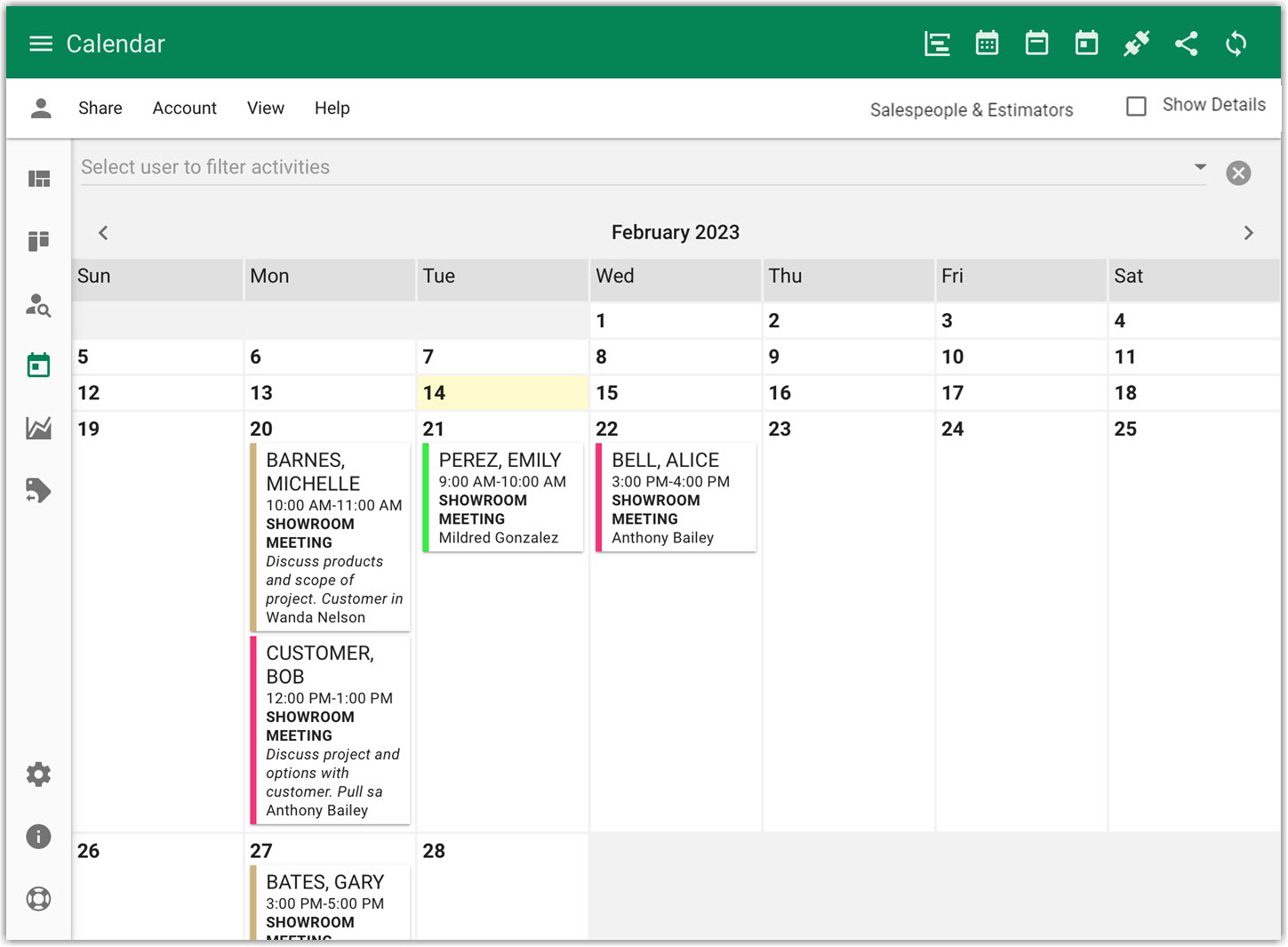Click the plug connection icon in header

pos(1136,44)
